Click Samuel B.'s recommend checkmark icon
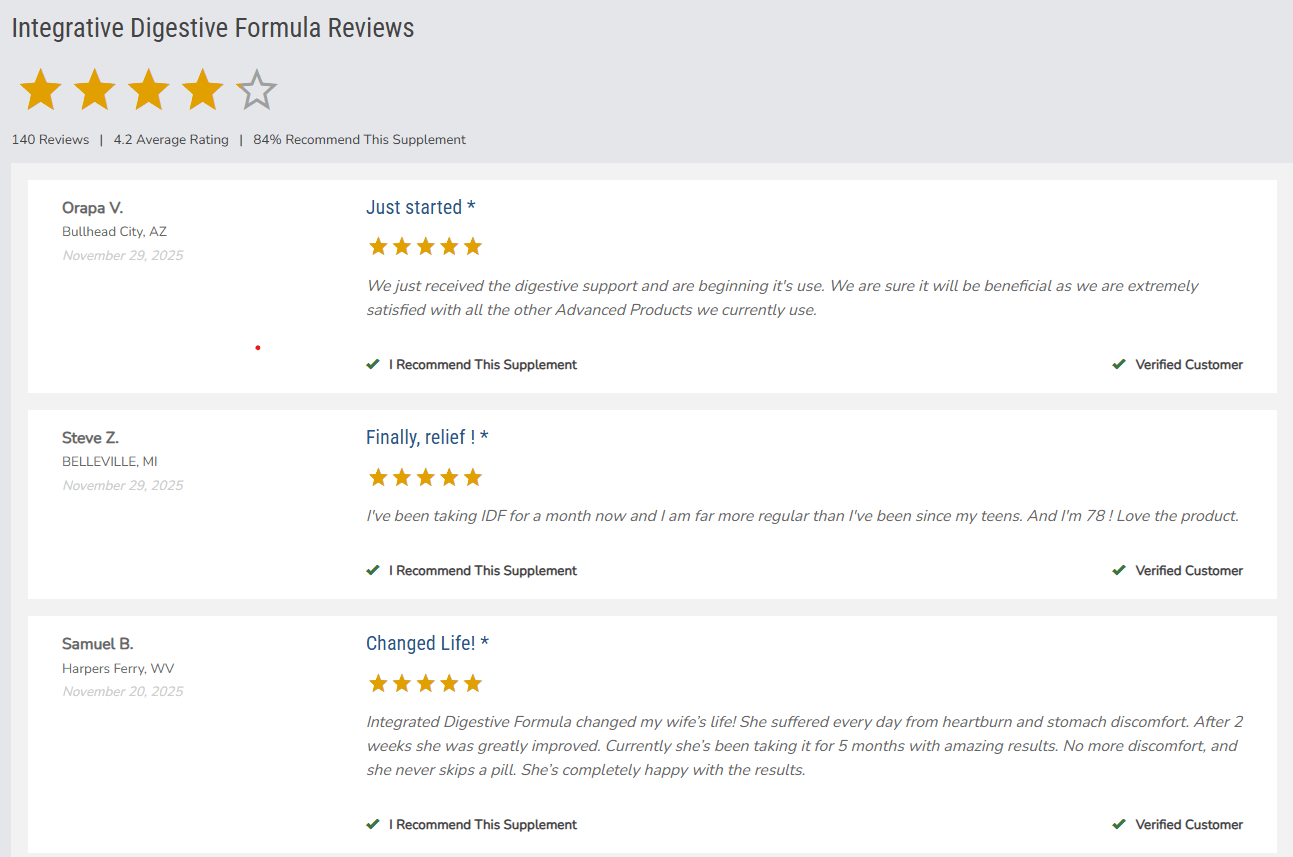 coord(373,825)
